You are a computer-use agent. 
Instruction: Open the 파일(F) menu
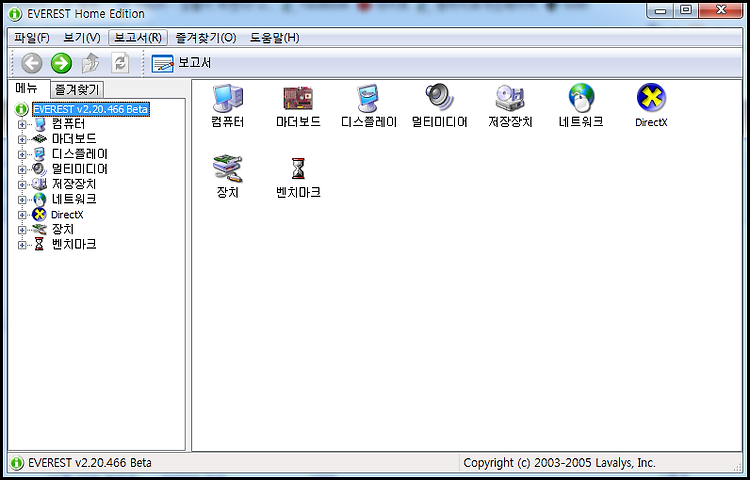(32, 38)
